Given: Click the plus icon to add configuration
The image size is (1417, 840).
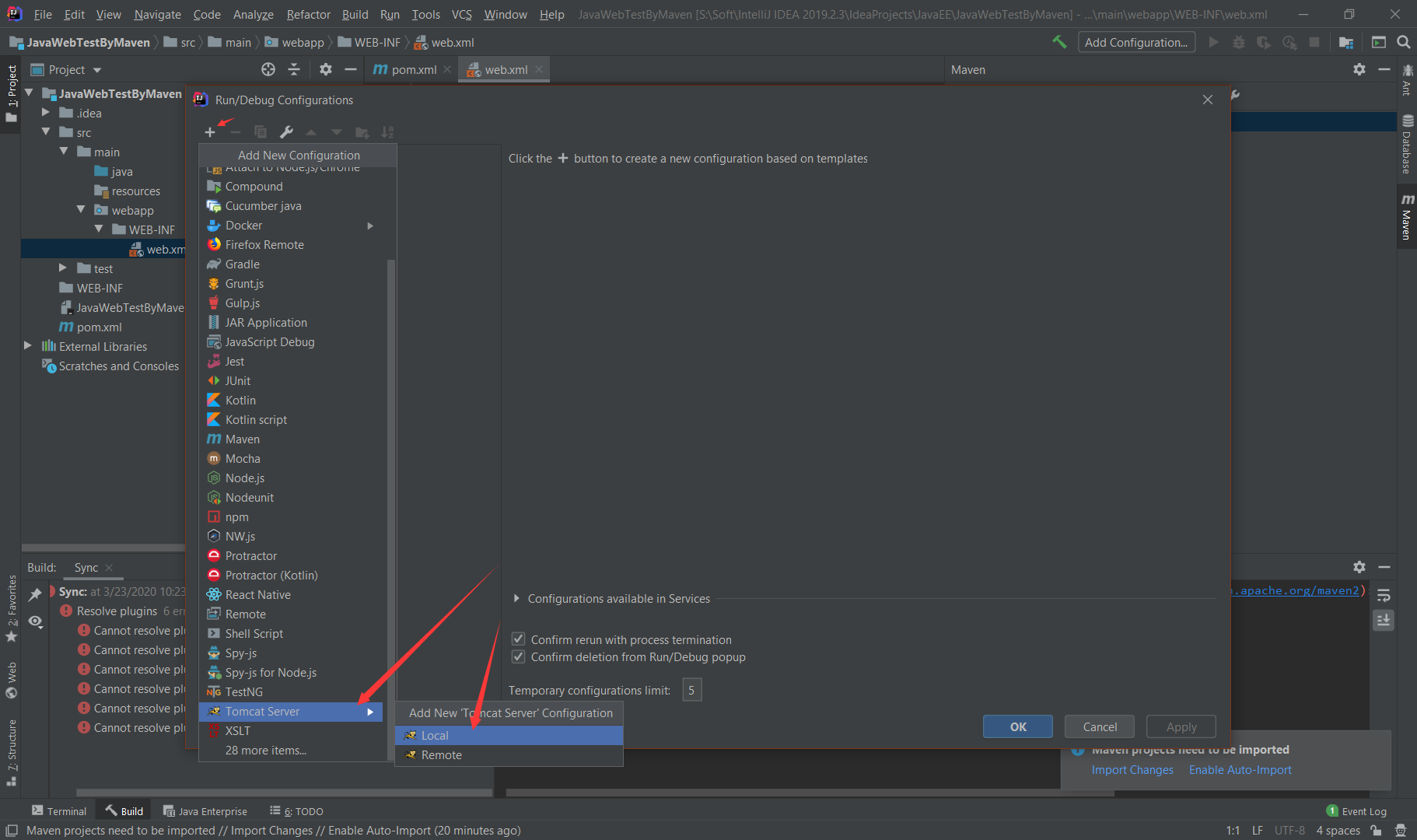Looking at the screenshot, I should coord(209,132).
